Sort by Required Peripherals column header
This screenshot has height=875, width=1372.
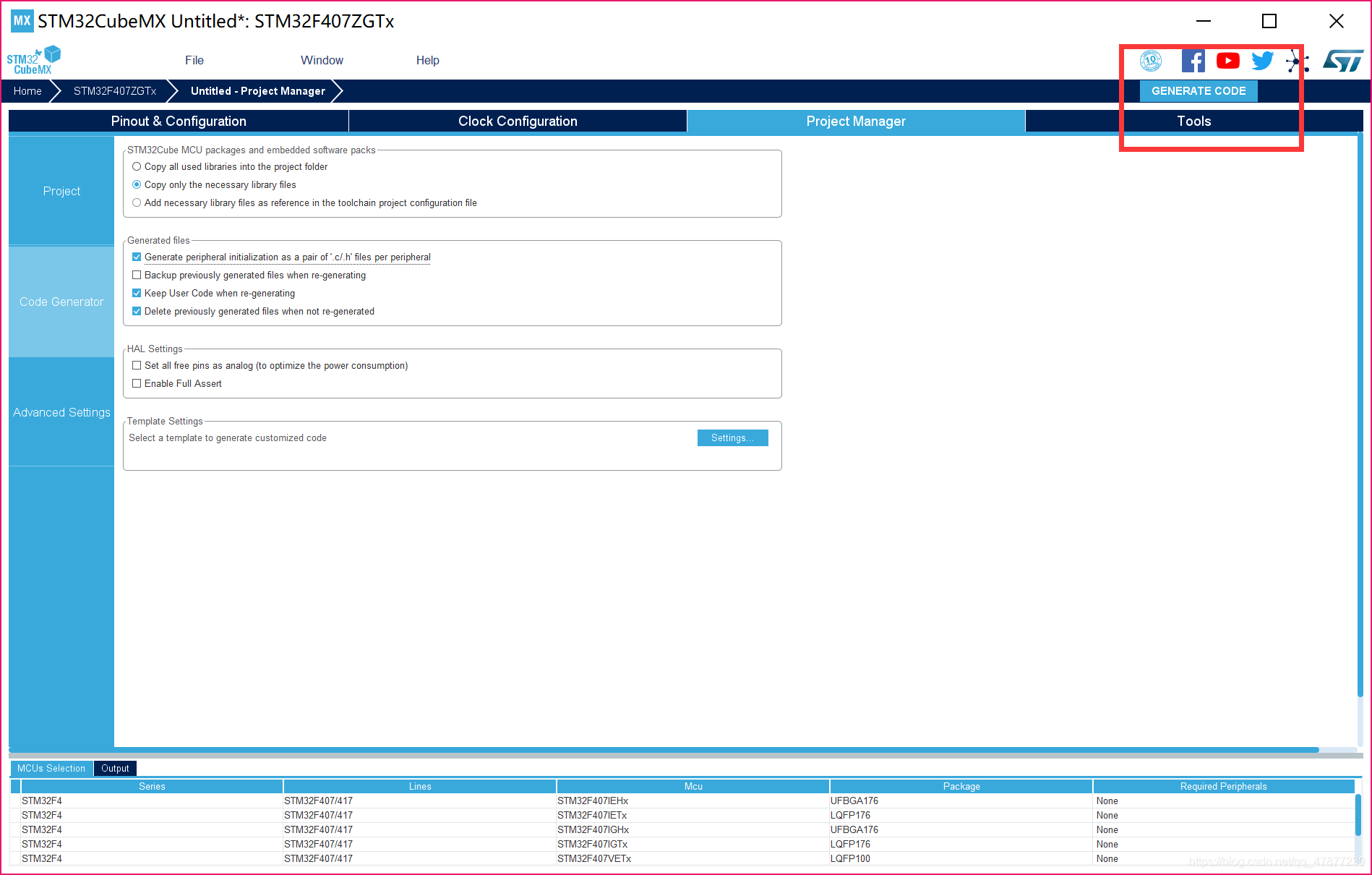[1223, 787]
